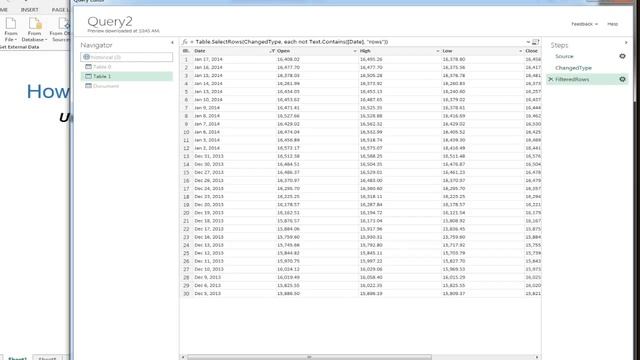Click the cell "Dec 31, 2013"

pos(209,156)
